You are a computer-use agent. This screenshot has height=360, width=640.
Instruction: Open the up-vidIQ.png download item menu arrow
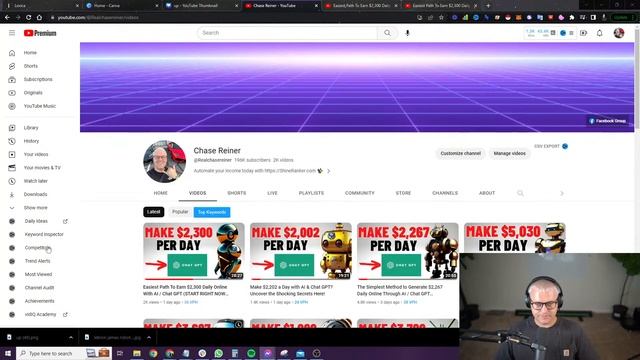[x=71, y=338]
